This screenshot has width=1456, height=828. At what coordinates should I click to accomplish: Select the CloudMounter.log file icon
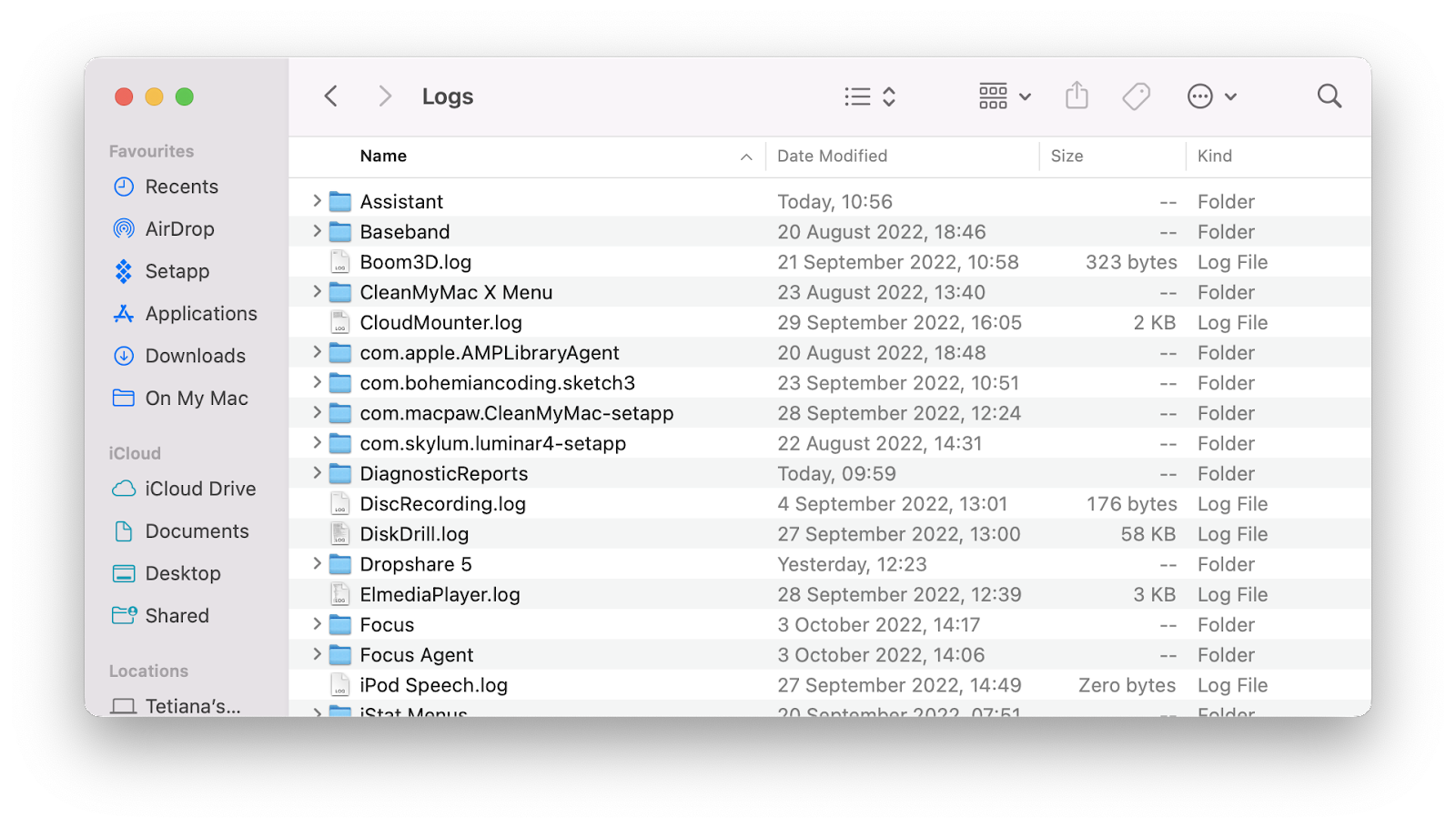pyautogui.click(x=340, y=322)
